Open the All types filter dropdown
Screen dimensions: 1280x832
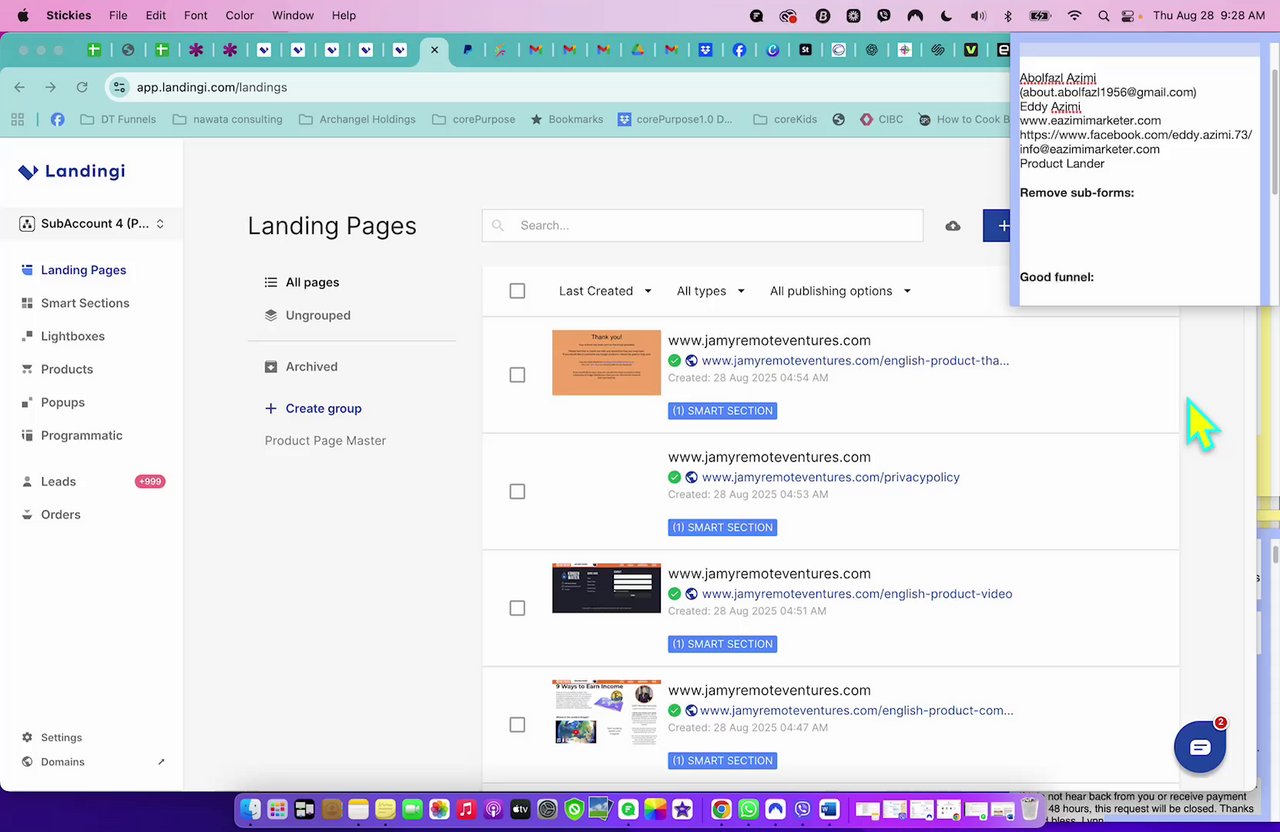pyautogui.click(x=710, y=291)
